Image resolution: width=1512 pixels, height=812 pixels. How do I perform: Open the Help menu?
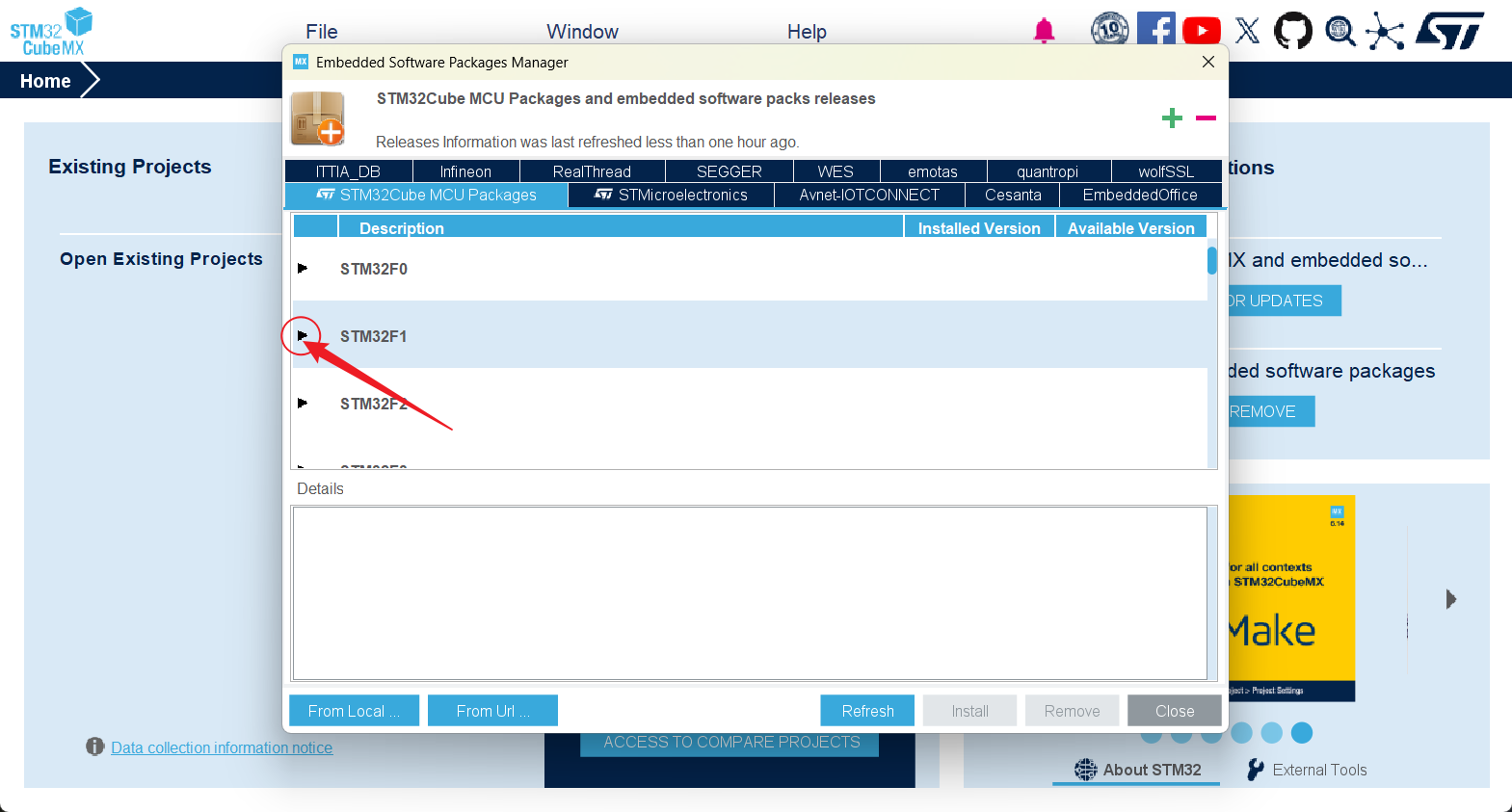click(x=807, y=32)
